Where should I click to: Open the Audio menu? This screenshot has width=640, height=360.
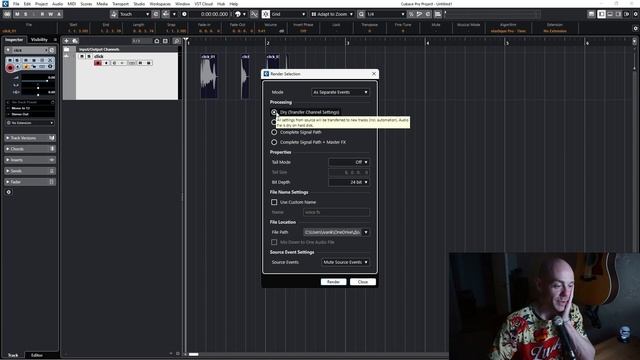[58, 4]
